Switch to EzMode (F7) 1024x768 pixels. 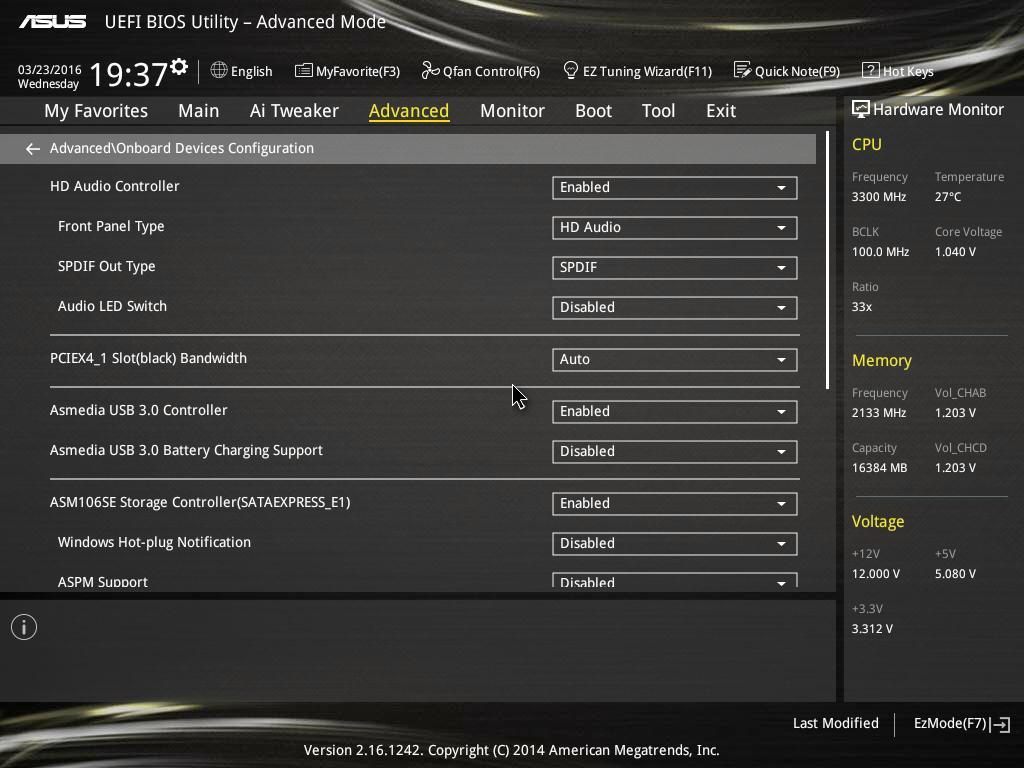(961, 723)
